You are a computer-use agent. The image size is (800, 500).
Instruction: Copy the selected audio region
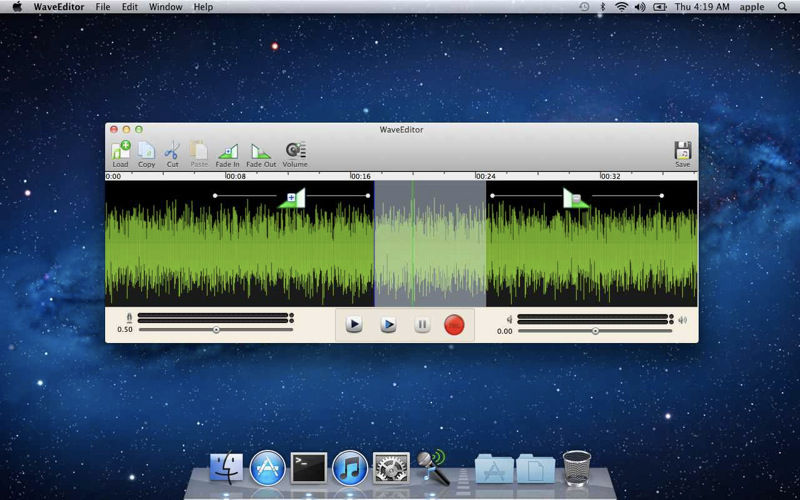tap(146, 155)
